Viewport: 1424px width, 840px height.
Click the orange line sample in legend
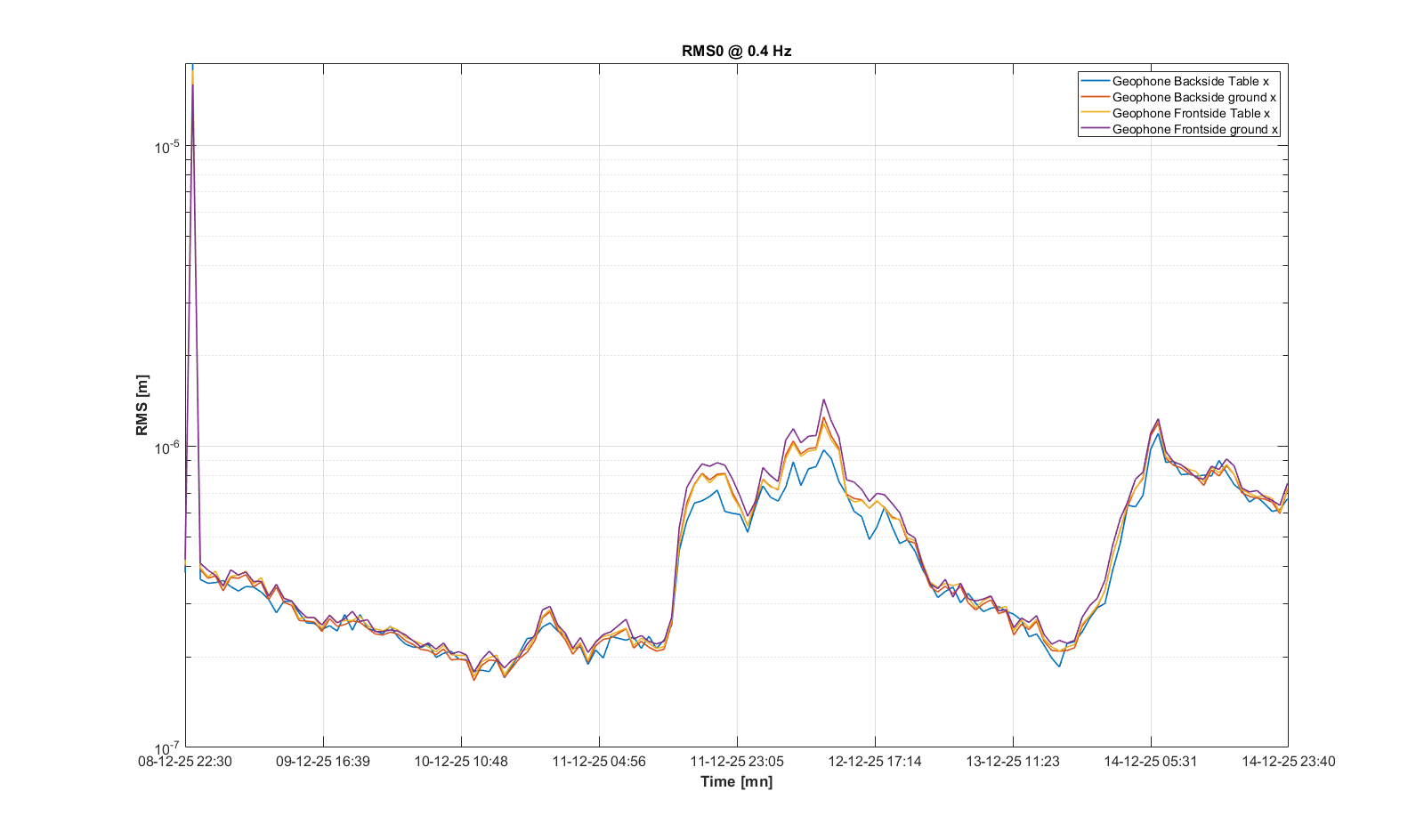[1095, 97]
